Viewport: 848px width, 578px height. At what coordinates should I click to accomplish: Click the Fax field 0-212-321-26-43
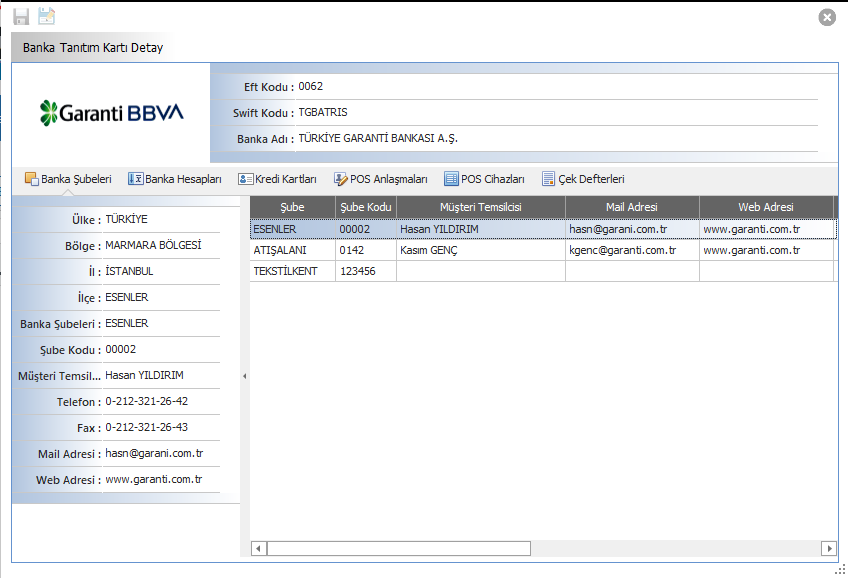pos(161,427)
